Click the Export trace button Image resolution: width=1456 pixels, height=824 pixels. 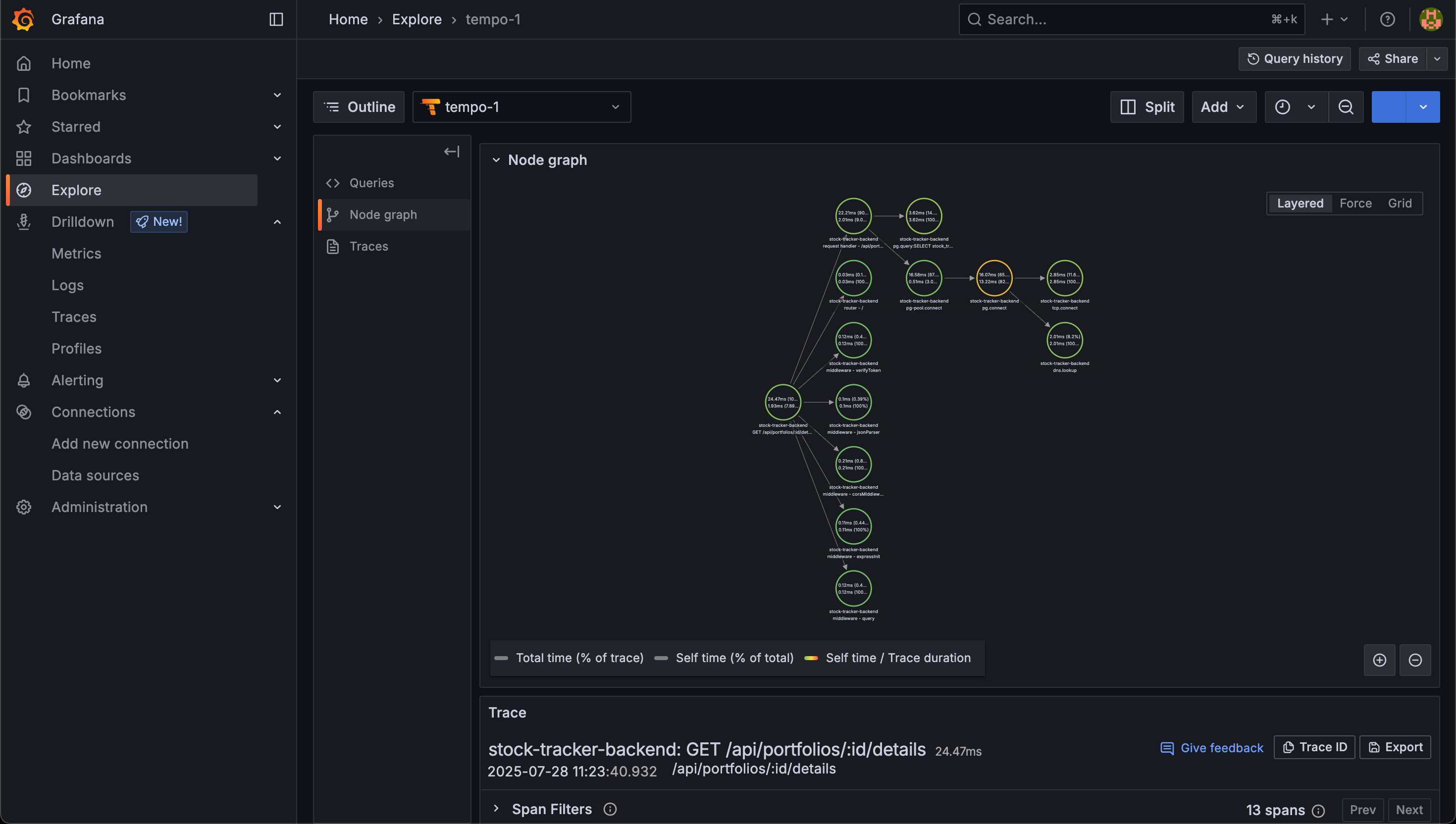(x=1395, y=747)
